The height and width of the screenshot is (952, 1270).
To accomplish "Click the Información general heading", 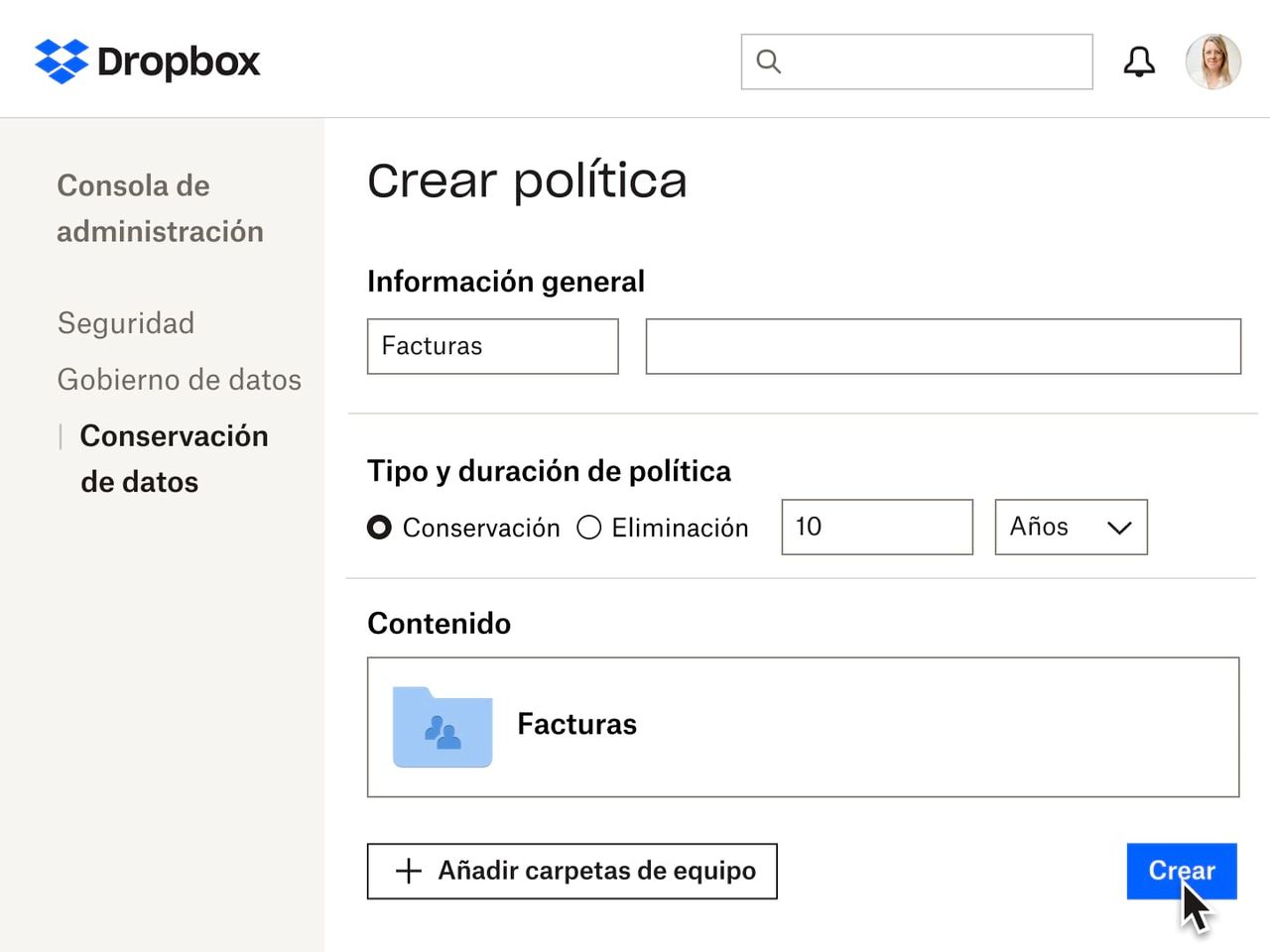I will click(x=506, y=282).
